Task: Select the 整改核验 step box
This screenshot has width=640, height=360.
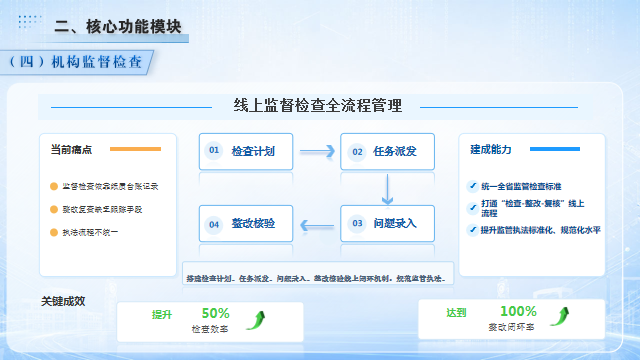Action: (246, 223)
